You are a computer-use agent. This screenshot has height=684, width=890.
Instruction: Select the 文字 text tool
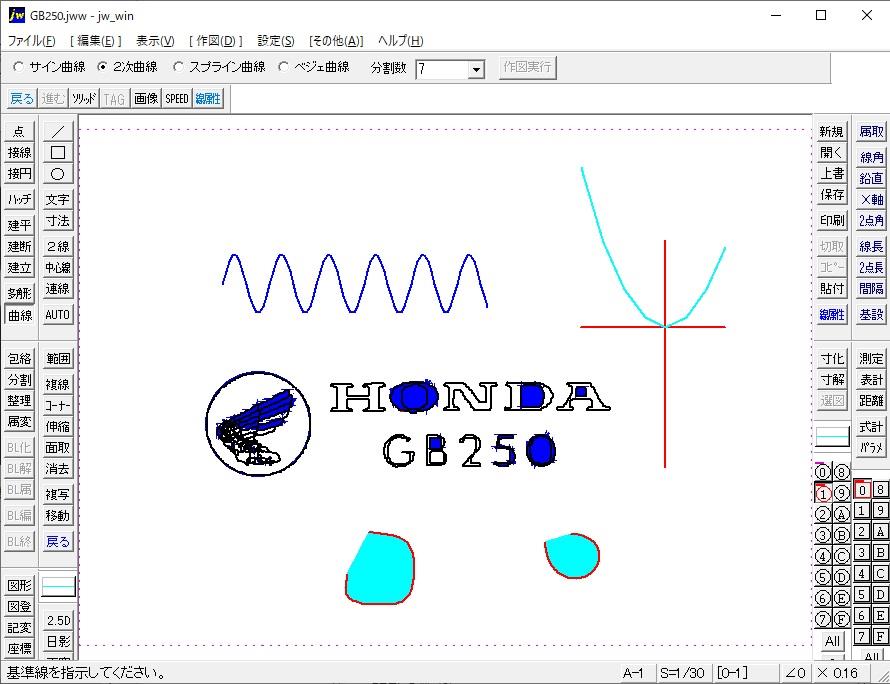point(57,199)
